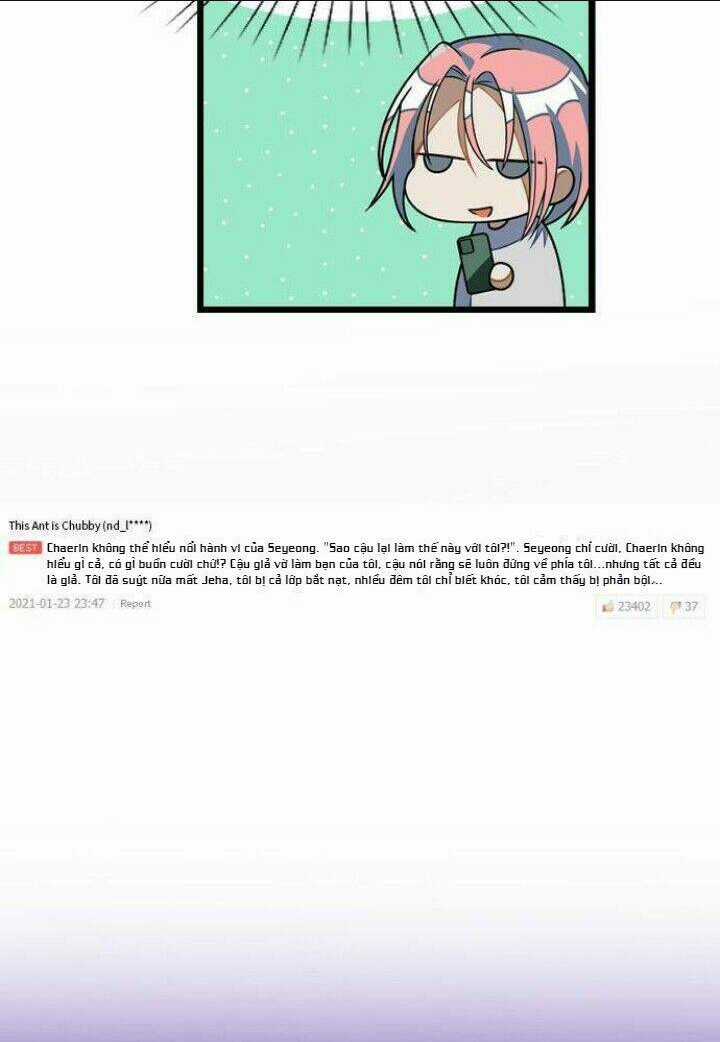Click the thumbs-down dislike icon
Image resolution: width=720 pixels, height=1042 pixels.
[x=675, y=606]
